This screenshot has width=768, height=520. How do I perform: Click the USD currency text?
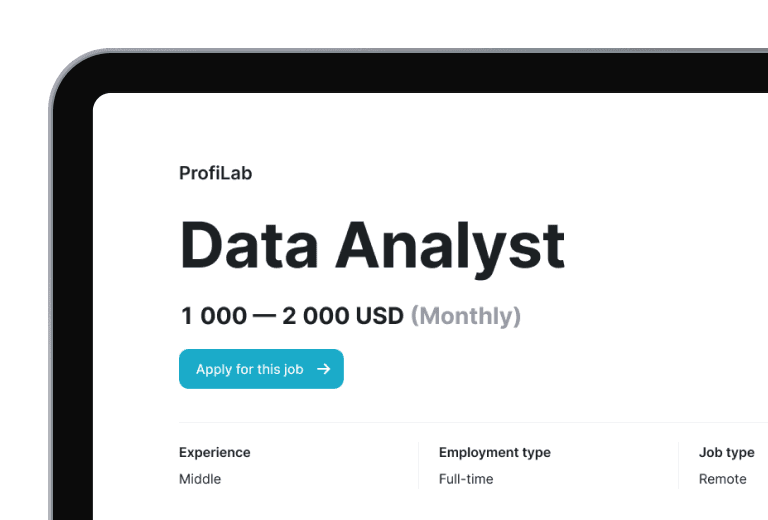click(380, 317)
